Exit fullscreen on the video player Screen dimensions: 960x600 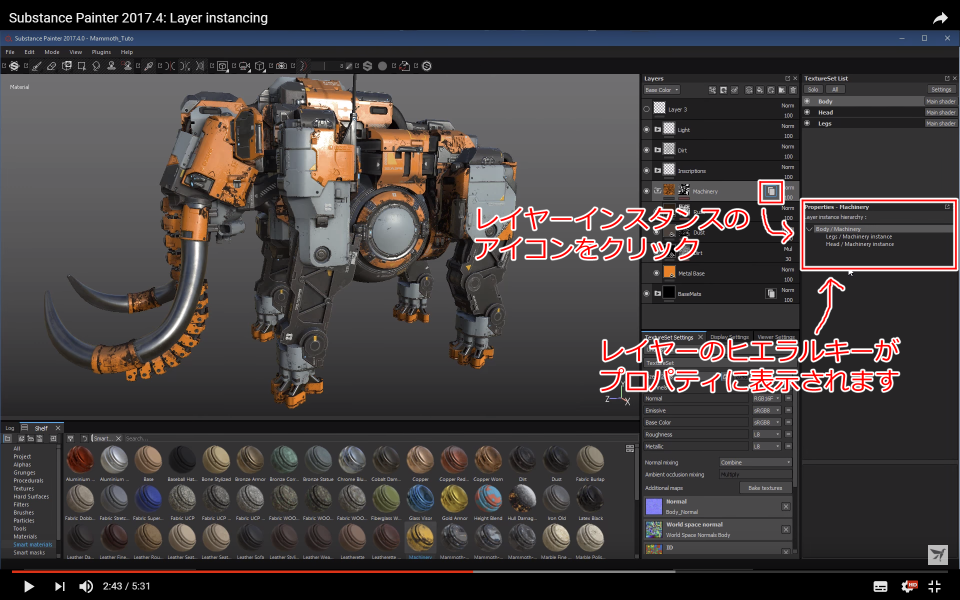point(934,586)
